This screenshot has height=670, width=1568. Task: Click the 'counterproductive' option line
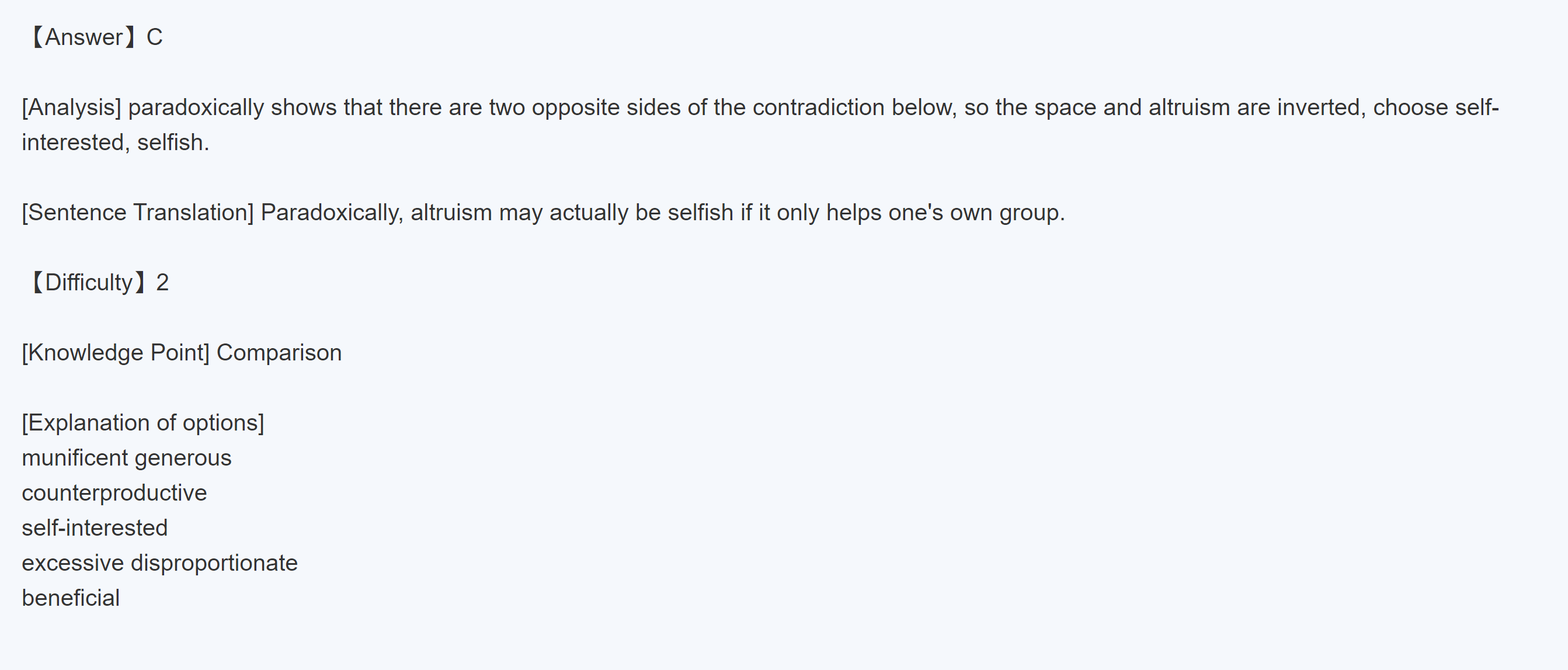click(x=114, y=493)
